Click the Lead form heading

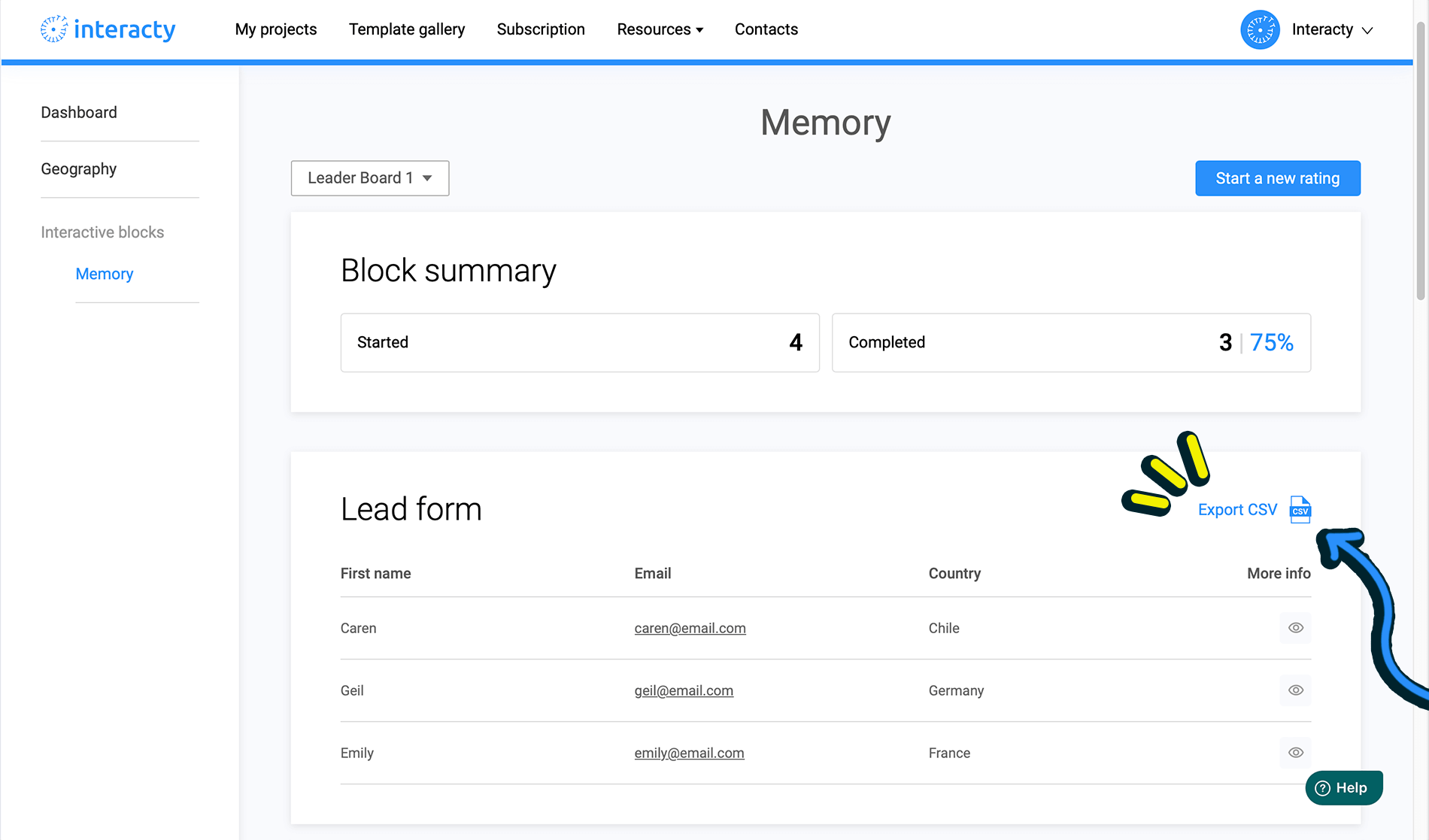pos(411,509)
